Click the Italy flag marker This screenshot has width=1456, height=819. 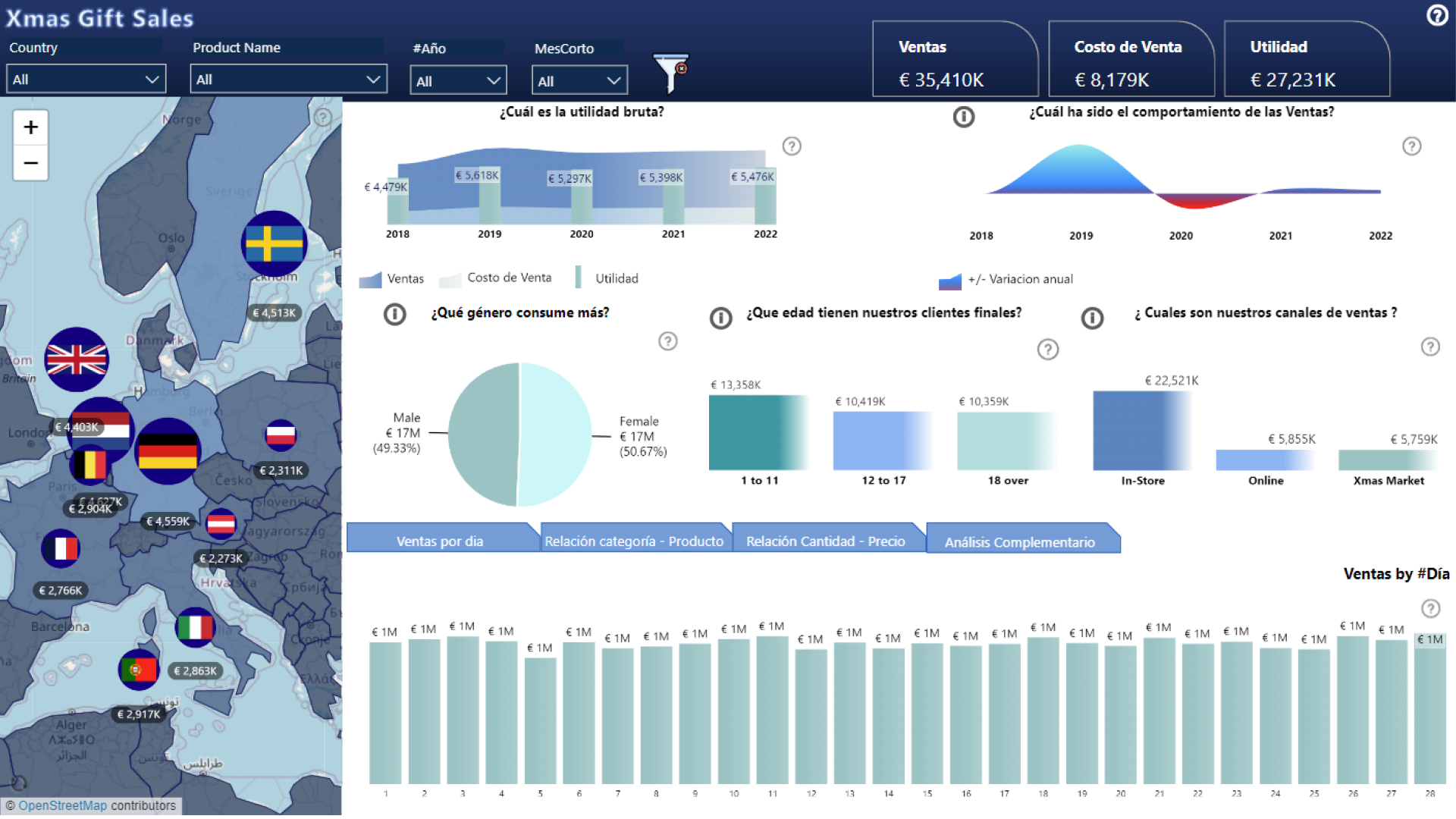click(x=195, y=627)
